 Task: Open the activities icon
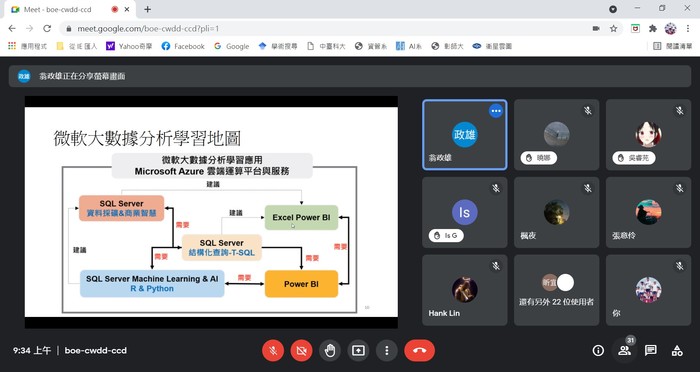coord(677,351)
